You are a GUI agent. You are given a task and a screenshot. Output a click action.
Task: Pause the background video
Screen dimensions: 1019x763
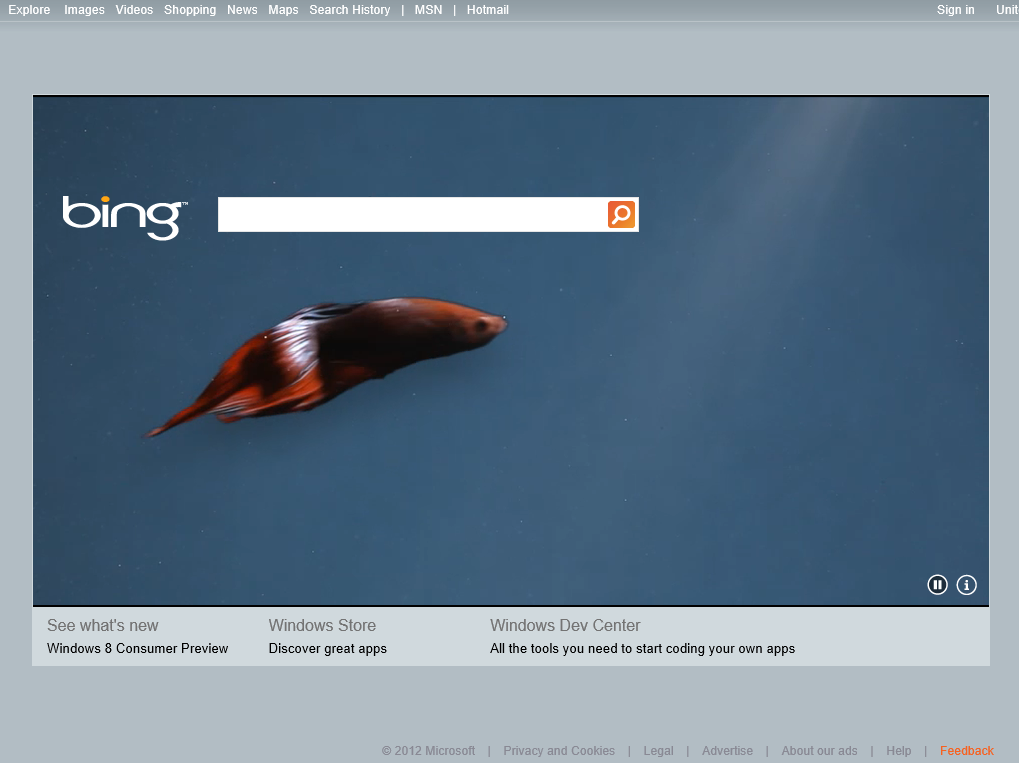937,585
